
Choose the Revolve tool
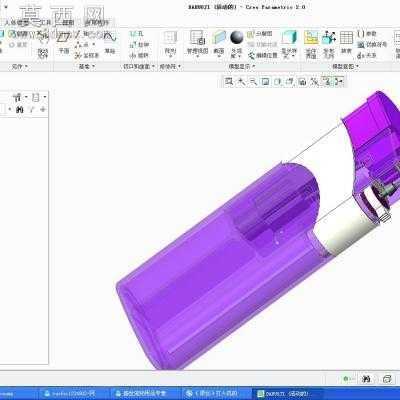pyautogui.click(x=140, y=55)
